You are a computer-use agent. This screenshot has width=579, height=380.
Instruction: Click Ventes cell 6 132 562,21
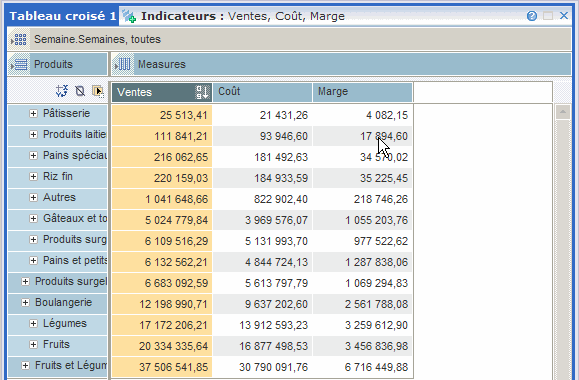tap(162, 262)
